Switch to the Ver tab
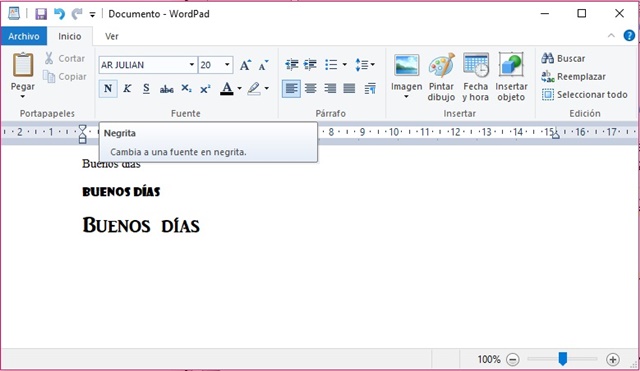The image size is (640, 371). pyautogui.click(x=111, y=36)
